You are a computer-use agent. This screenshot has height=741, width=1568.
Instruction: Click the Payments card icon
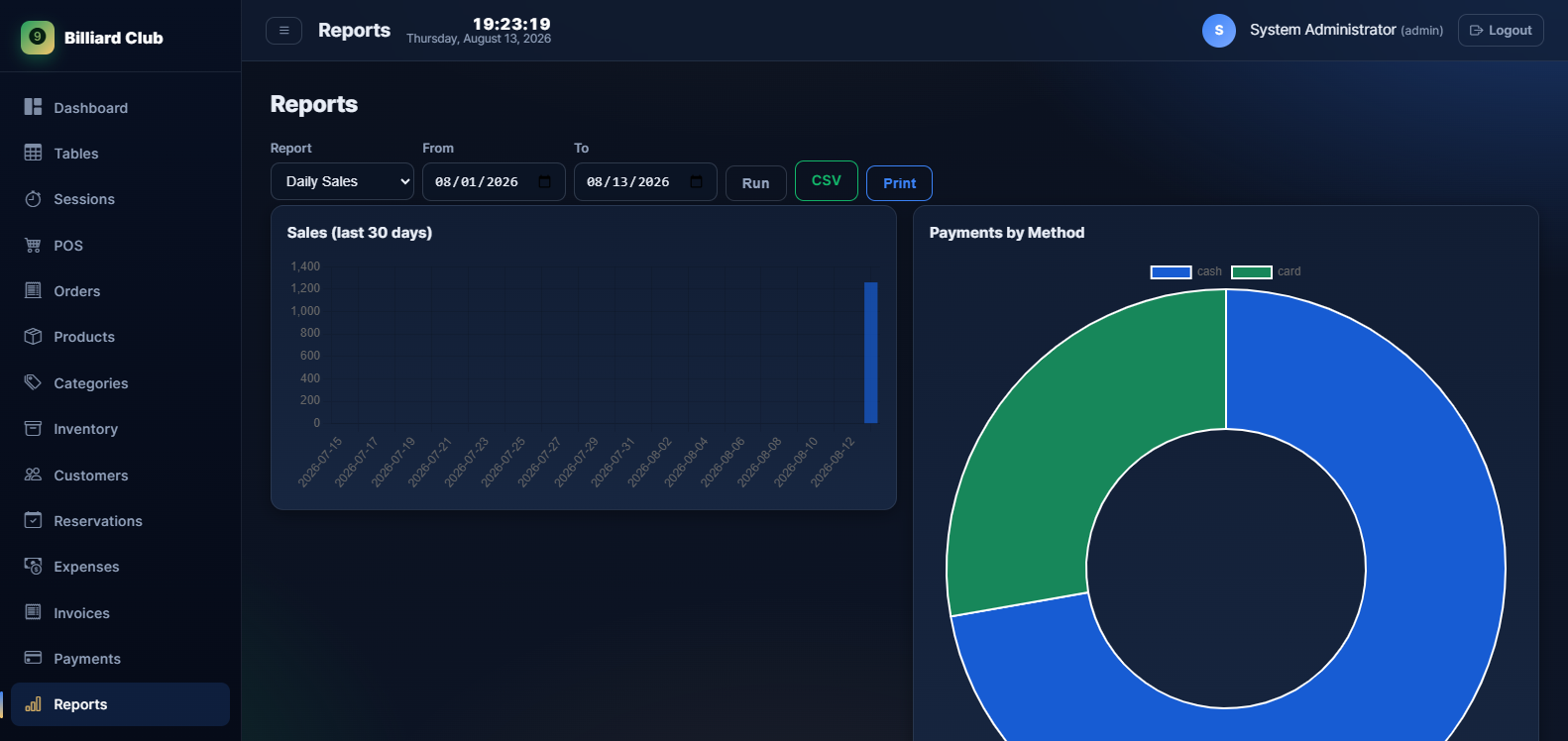pos(33,658)
